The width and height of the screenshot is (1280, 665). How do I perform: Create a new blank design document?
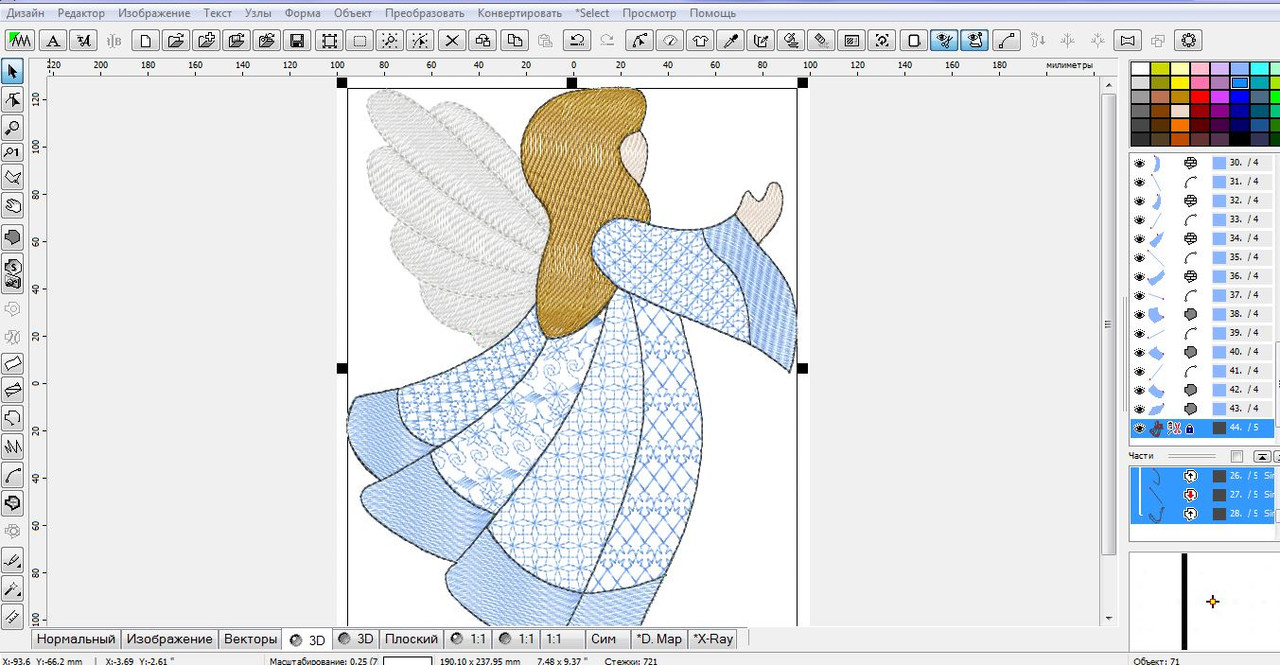[146, 41]
